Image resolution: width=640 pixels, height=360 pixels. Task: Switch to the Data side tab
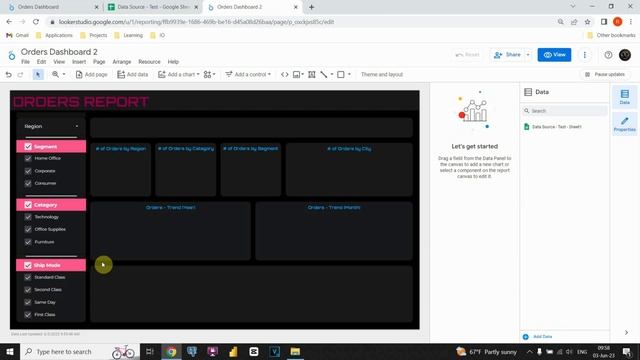[x=624, y=97]
